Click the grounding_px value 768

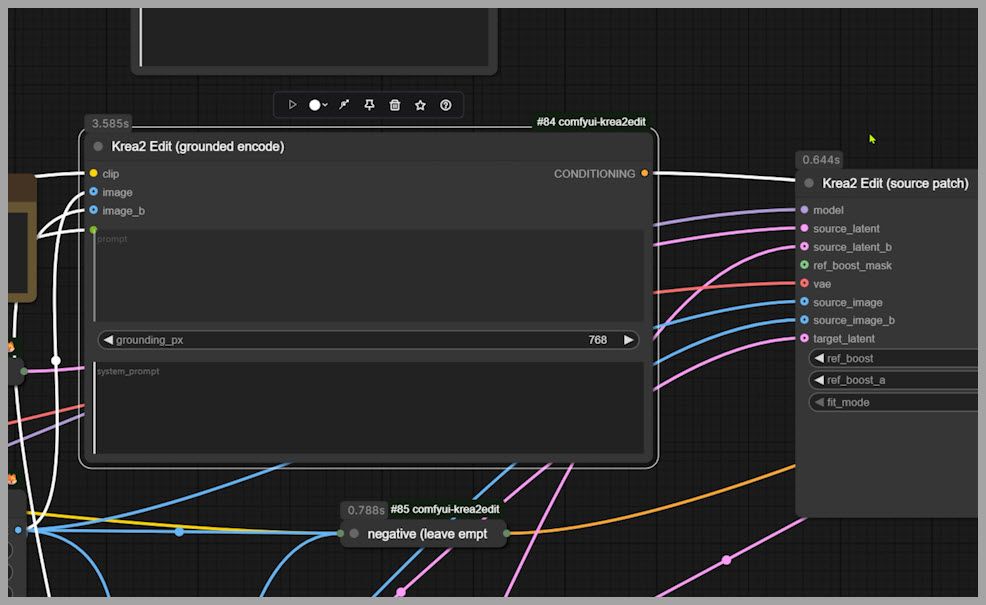pos(597,340)
